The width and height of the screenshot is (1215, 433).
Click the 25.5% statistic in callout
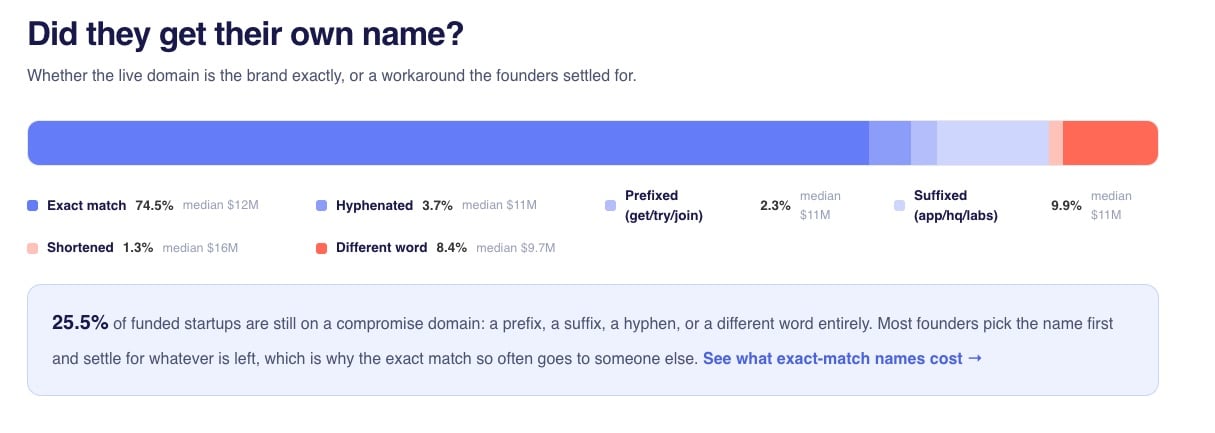click(x=80, y=322)
